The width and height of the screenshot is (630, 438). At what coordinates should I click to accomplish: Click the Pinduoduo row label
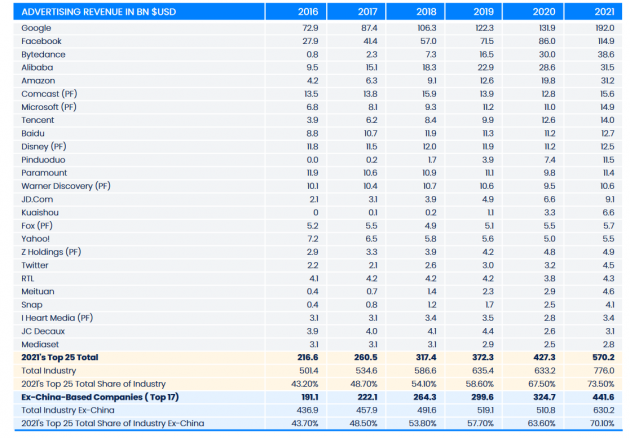coord(43,160)
